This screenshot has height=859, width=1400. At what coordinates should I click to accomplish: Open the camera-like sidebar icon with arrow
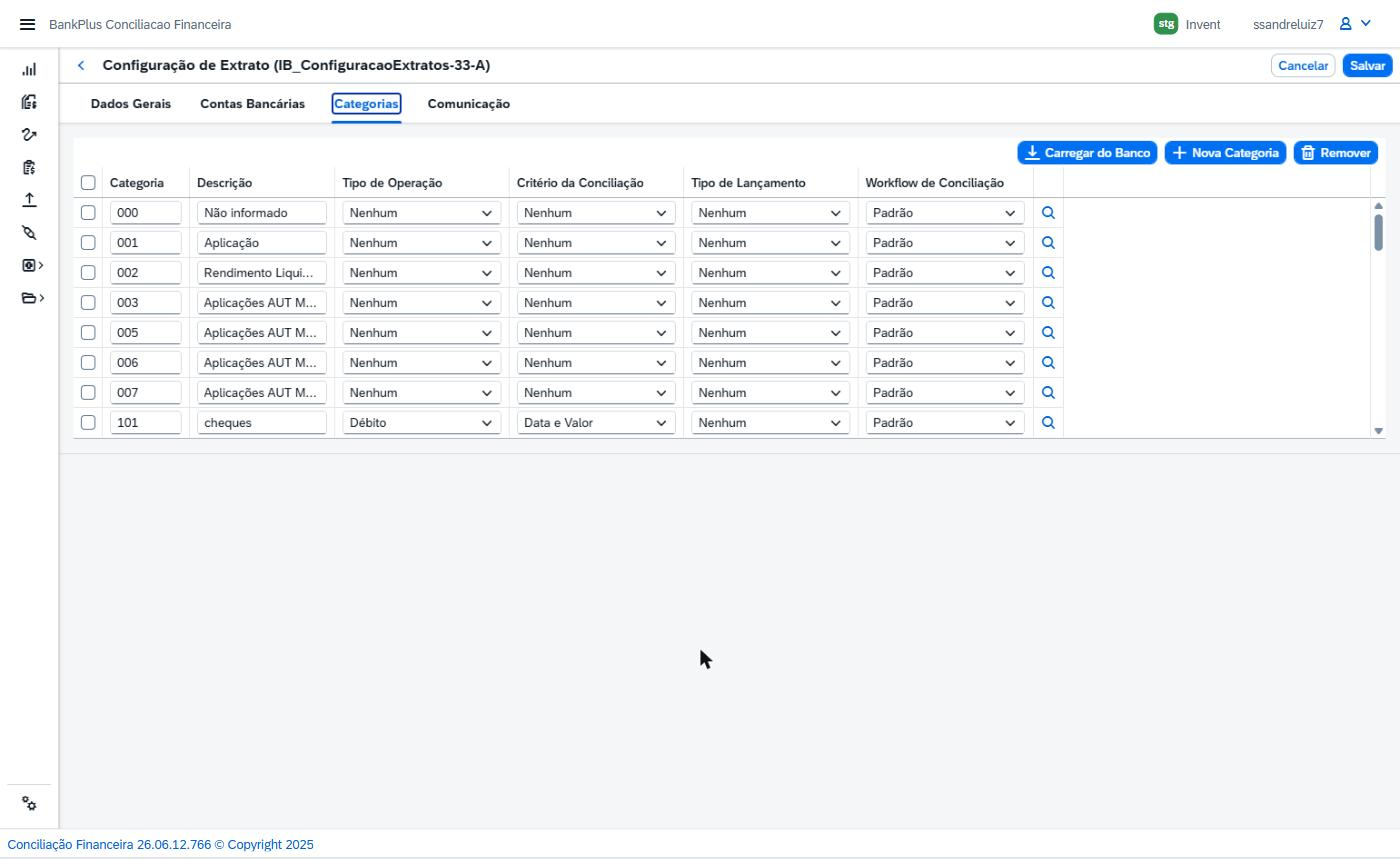pos(32,265)
